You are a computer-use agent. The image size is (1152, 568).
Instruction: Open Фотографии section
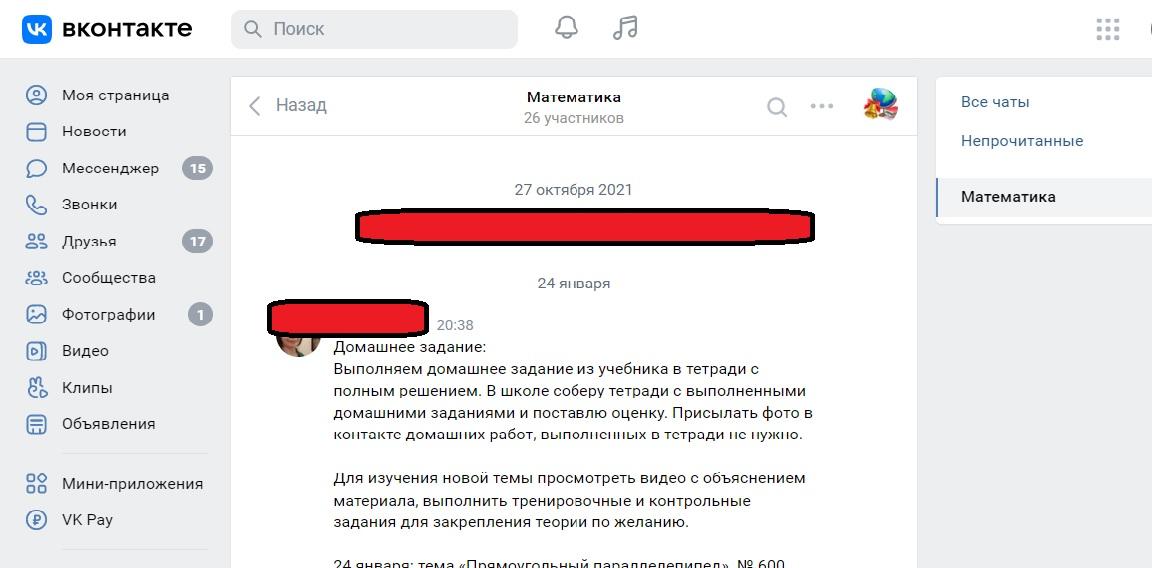pyautogui.click(x=118, y=314)
